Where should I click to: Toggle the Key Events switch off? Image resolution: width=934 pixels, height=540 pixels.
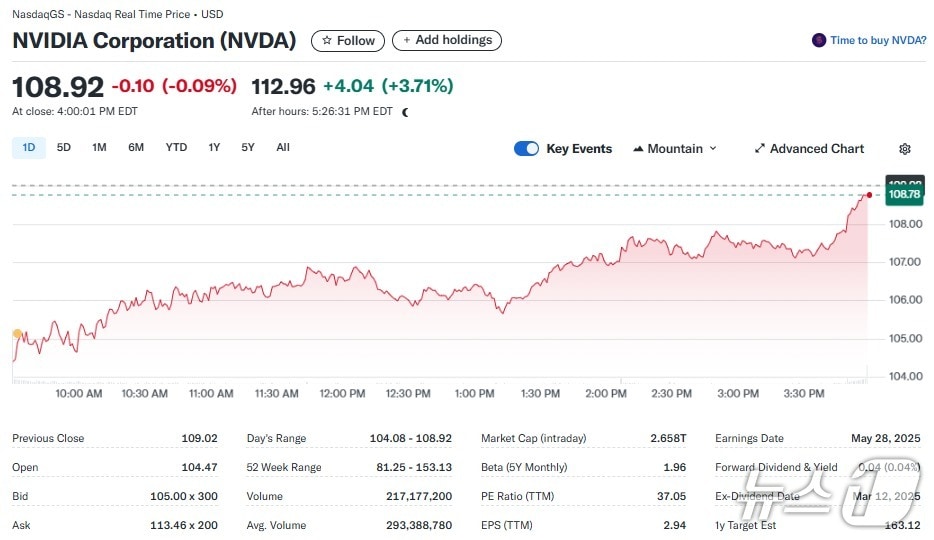(x=526, y=149)
